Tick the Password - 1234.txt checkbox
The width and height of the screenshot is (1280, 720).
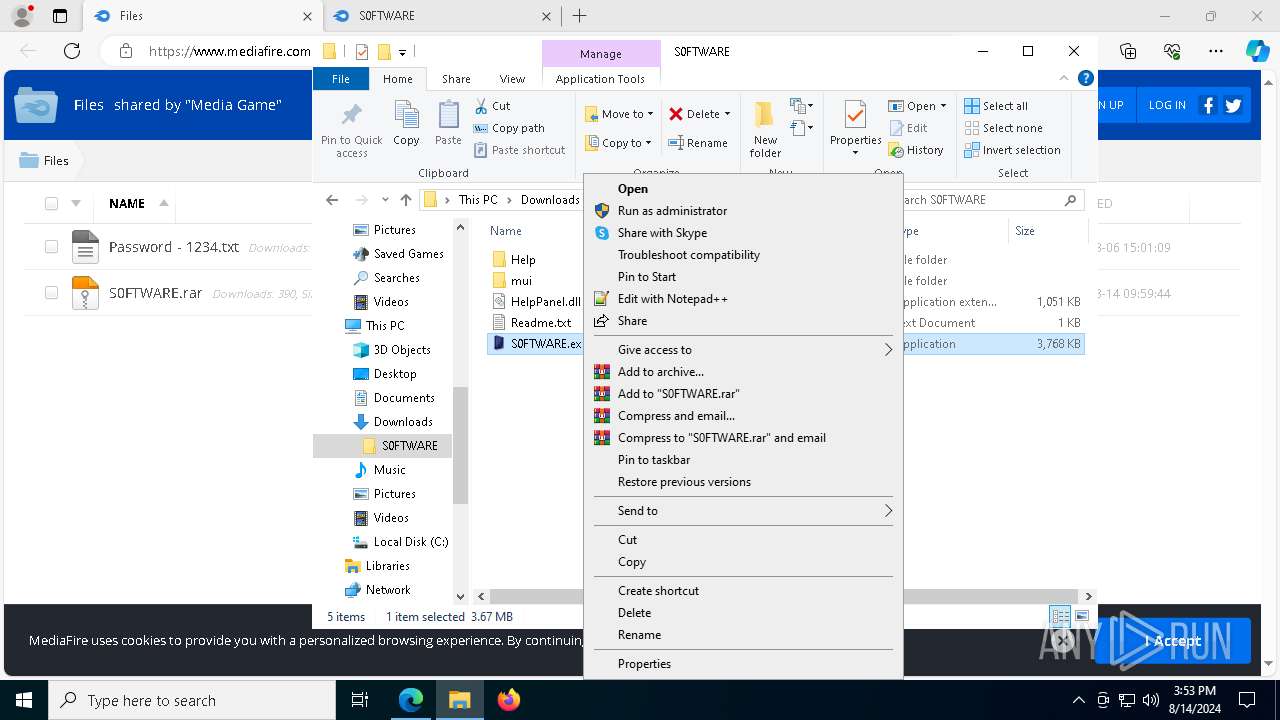tap(51, 247)
